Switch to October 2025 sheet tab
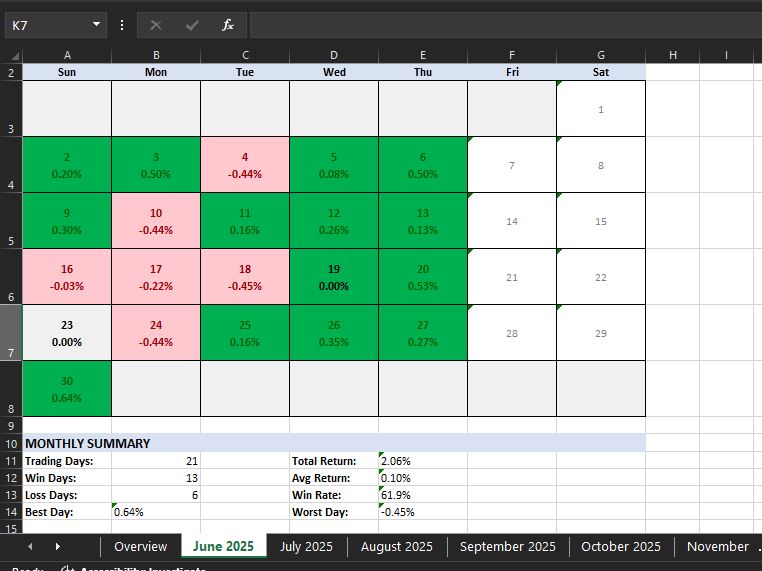This screenshot has height=571, width=762. pos(621,547)
